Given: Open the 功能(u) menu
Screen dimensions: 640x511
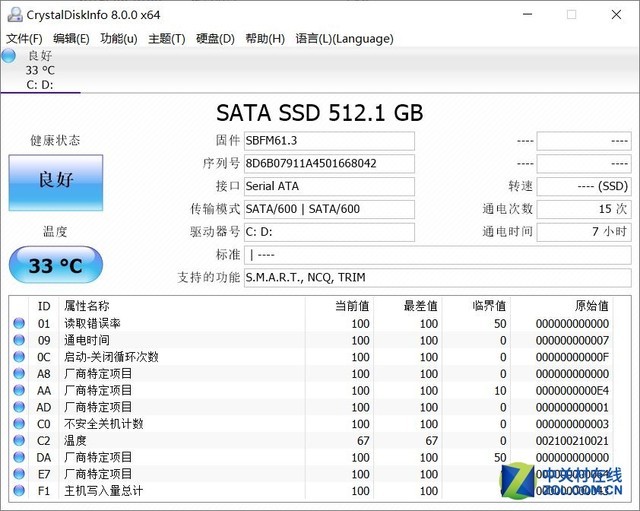Looking at the screenshot, I should pos(119,39).
